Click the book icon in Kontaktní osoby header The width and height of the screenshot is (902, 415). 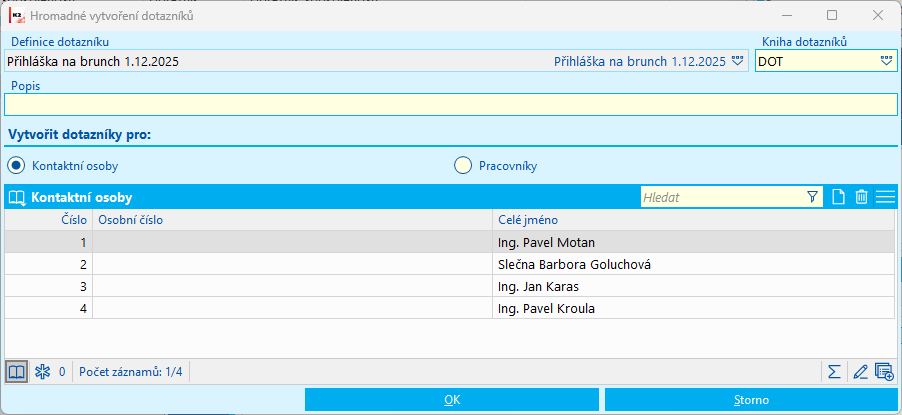click(17, 198)
